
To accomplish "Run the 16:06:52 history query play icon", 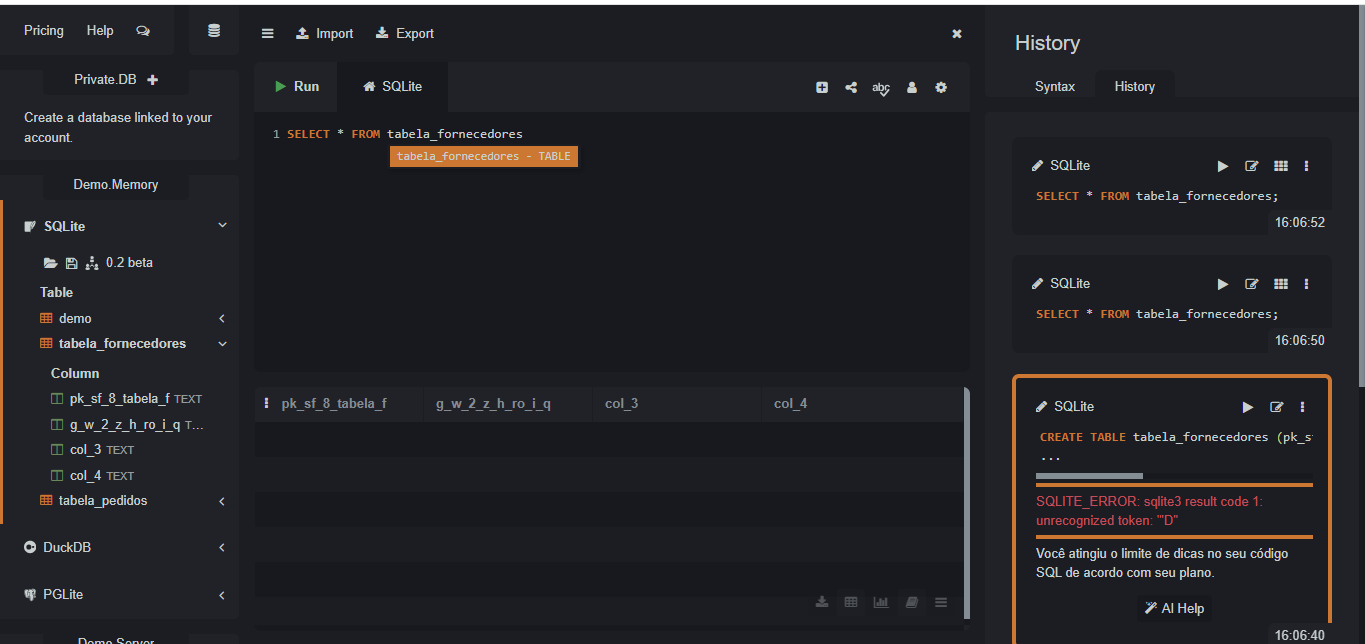I will 1223,166.
